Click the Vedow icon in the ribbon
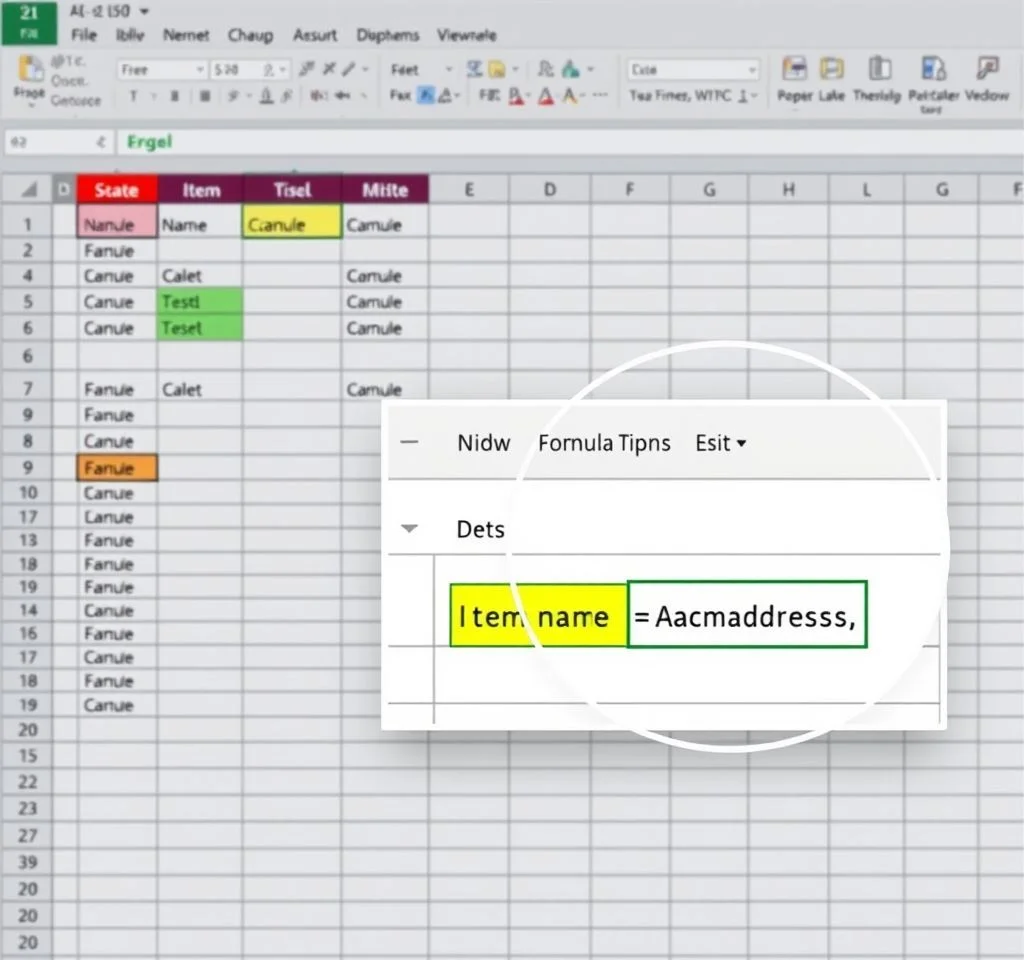Viewport: 1024px width, 960px height. (987, 69)
